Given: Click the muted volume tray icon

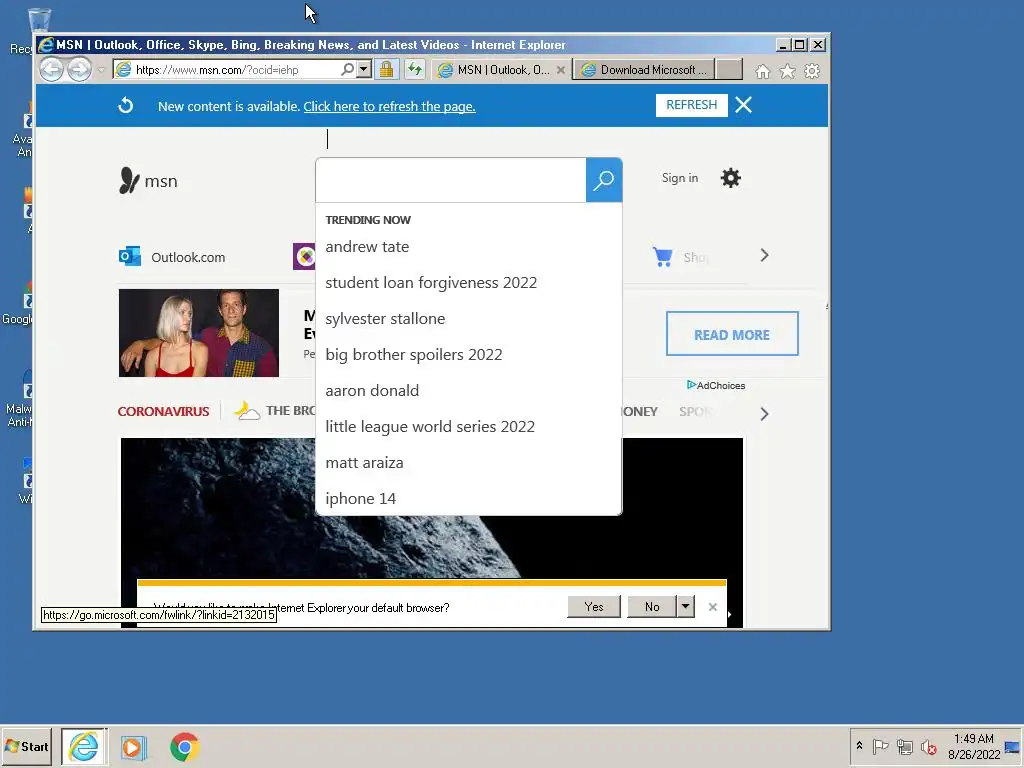Looking at the screenshot, I should [x=928, y=746].
